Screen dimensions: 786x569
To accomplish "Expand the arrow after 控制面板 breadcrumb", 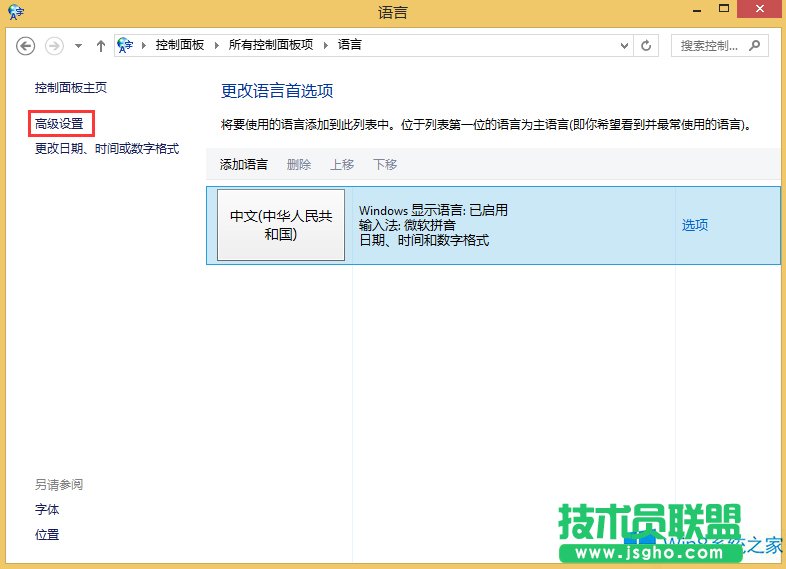I will pos(217,46).
